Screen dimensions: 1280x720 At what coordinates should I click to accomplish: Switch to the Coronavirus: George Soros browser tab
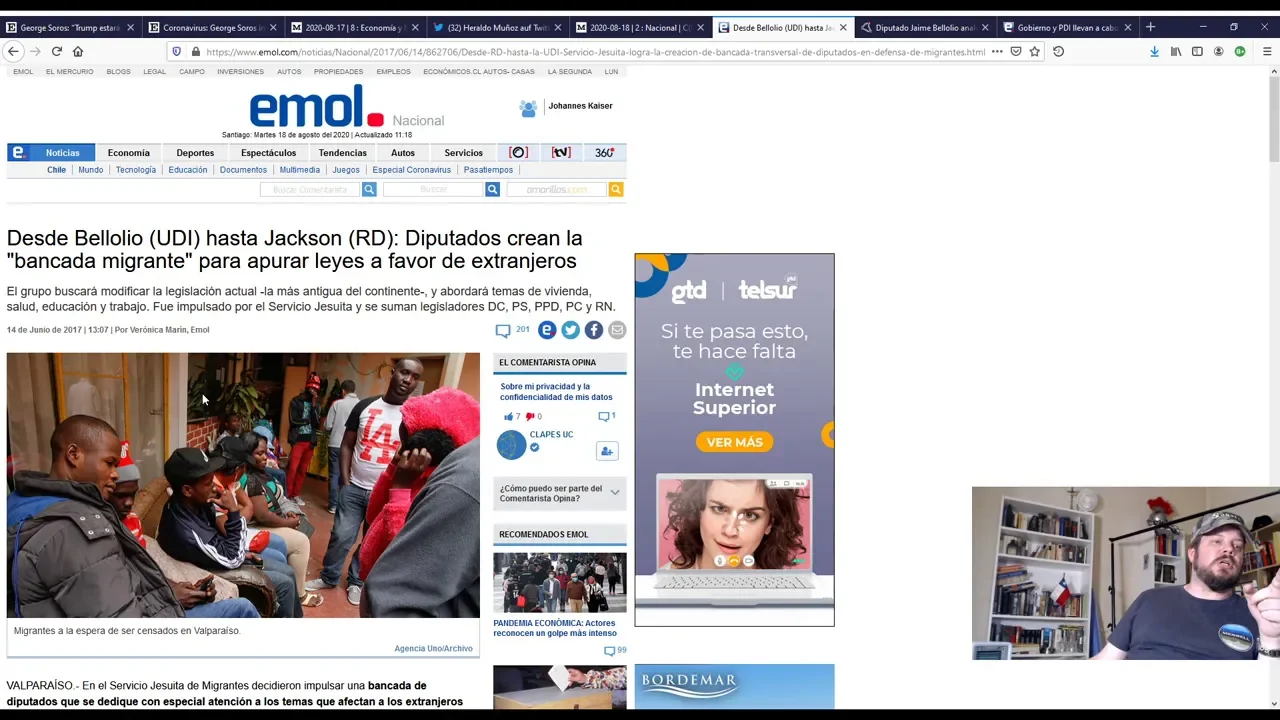(211, 27)
